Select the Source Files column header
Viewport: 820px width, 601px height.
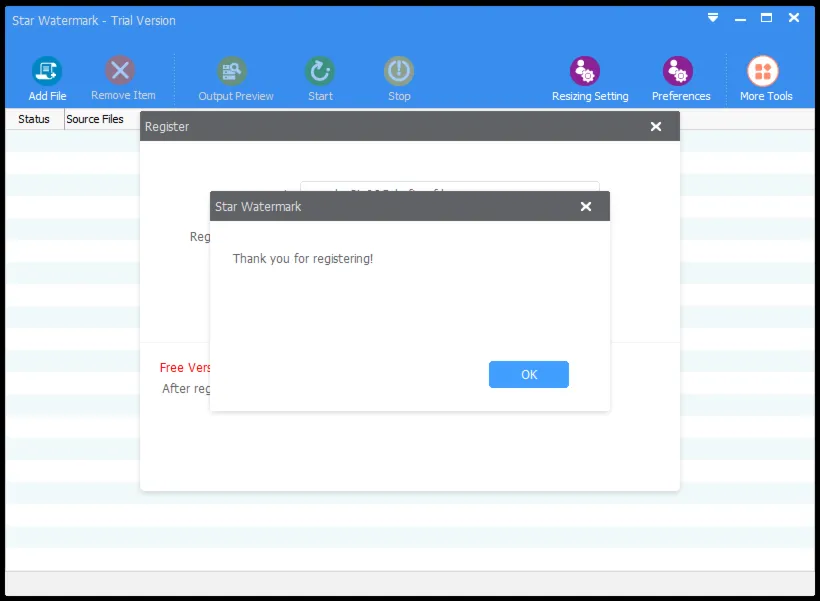click(95, 119)
